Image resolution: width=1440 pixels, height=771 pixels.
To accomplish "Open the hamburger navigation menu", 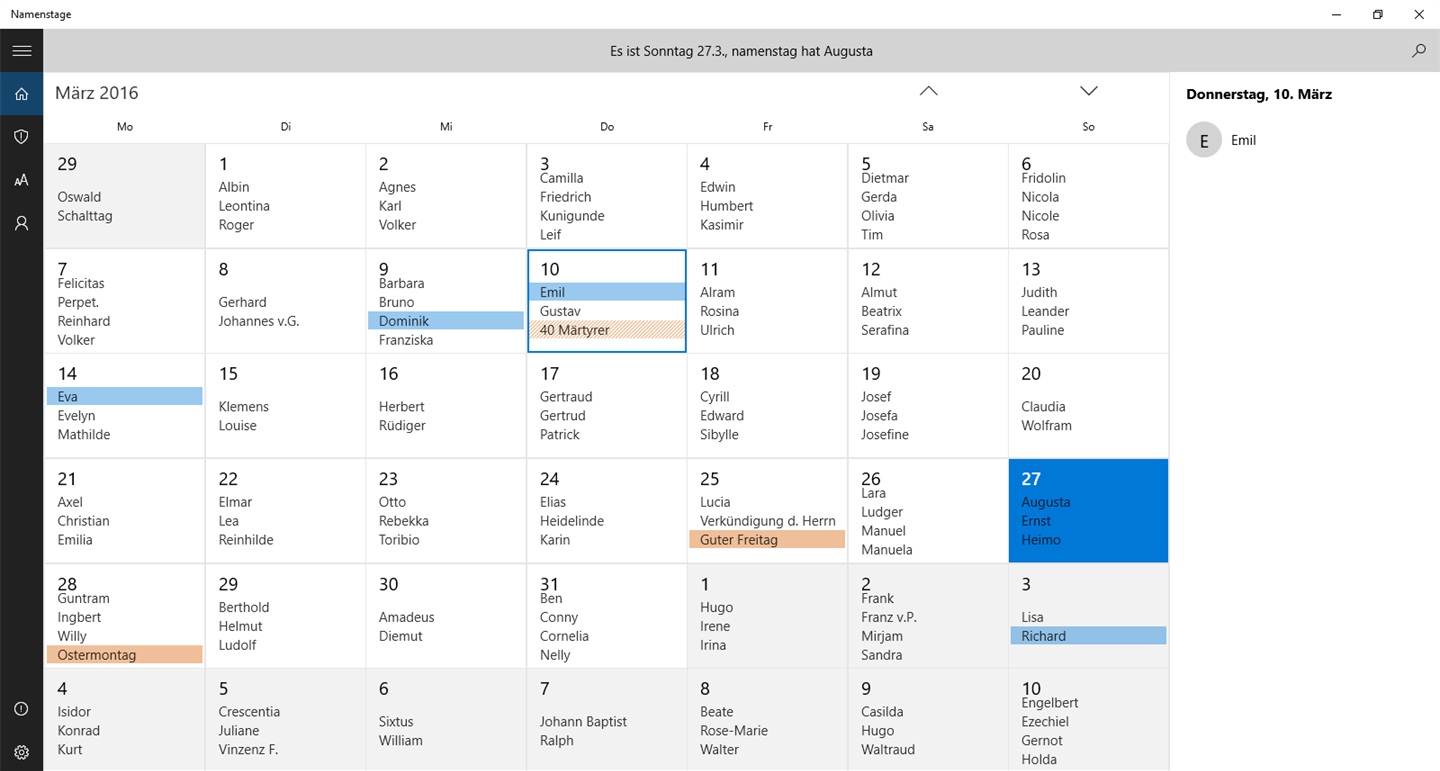I will point(21,50).
